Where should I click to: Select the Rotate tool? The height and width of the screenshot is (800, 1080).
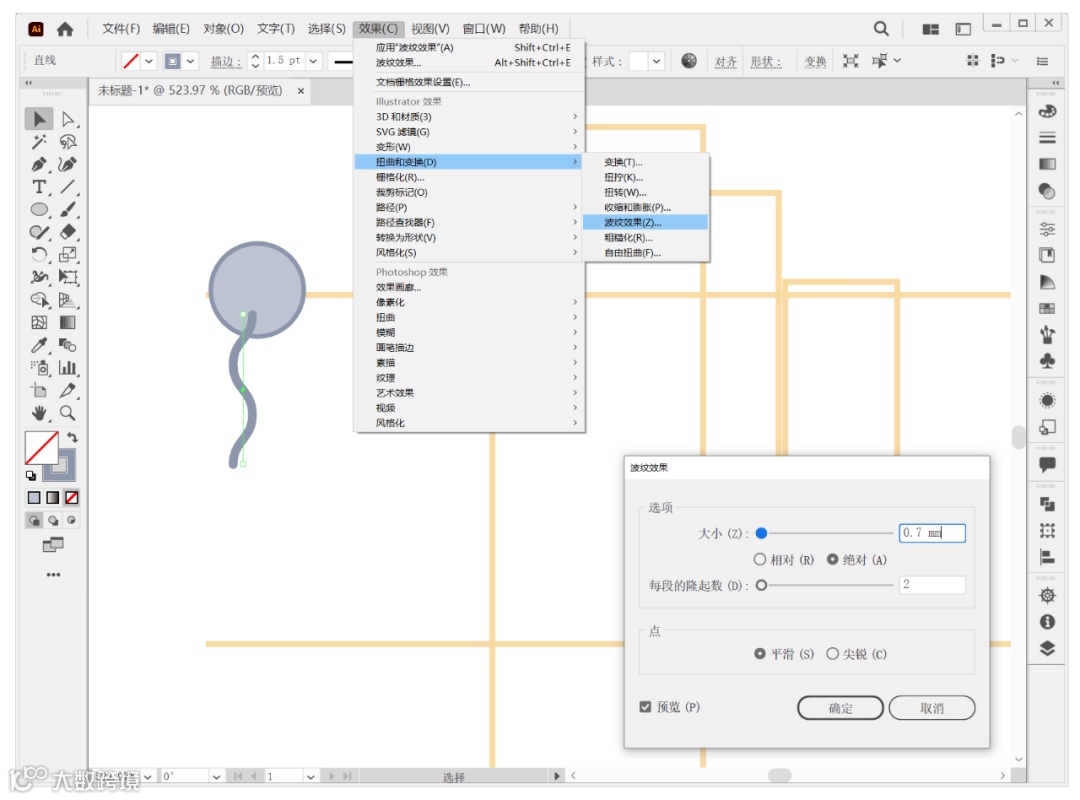point(39,255)
